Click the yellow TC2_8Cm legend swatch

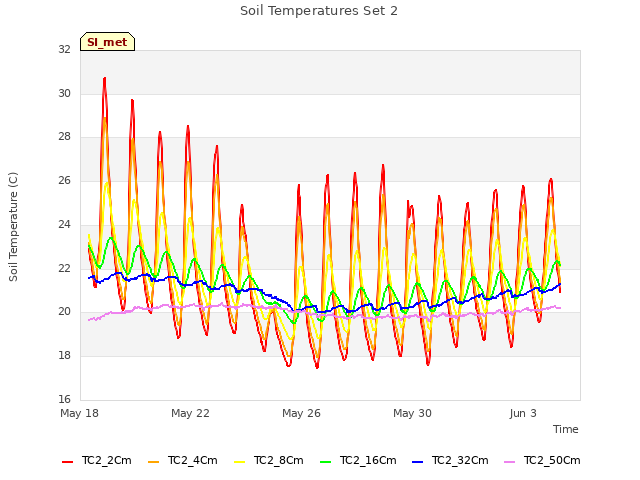coord(240,462)
